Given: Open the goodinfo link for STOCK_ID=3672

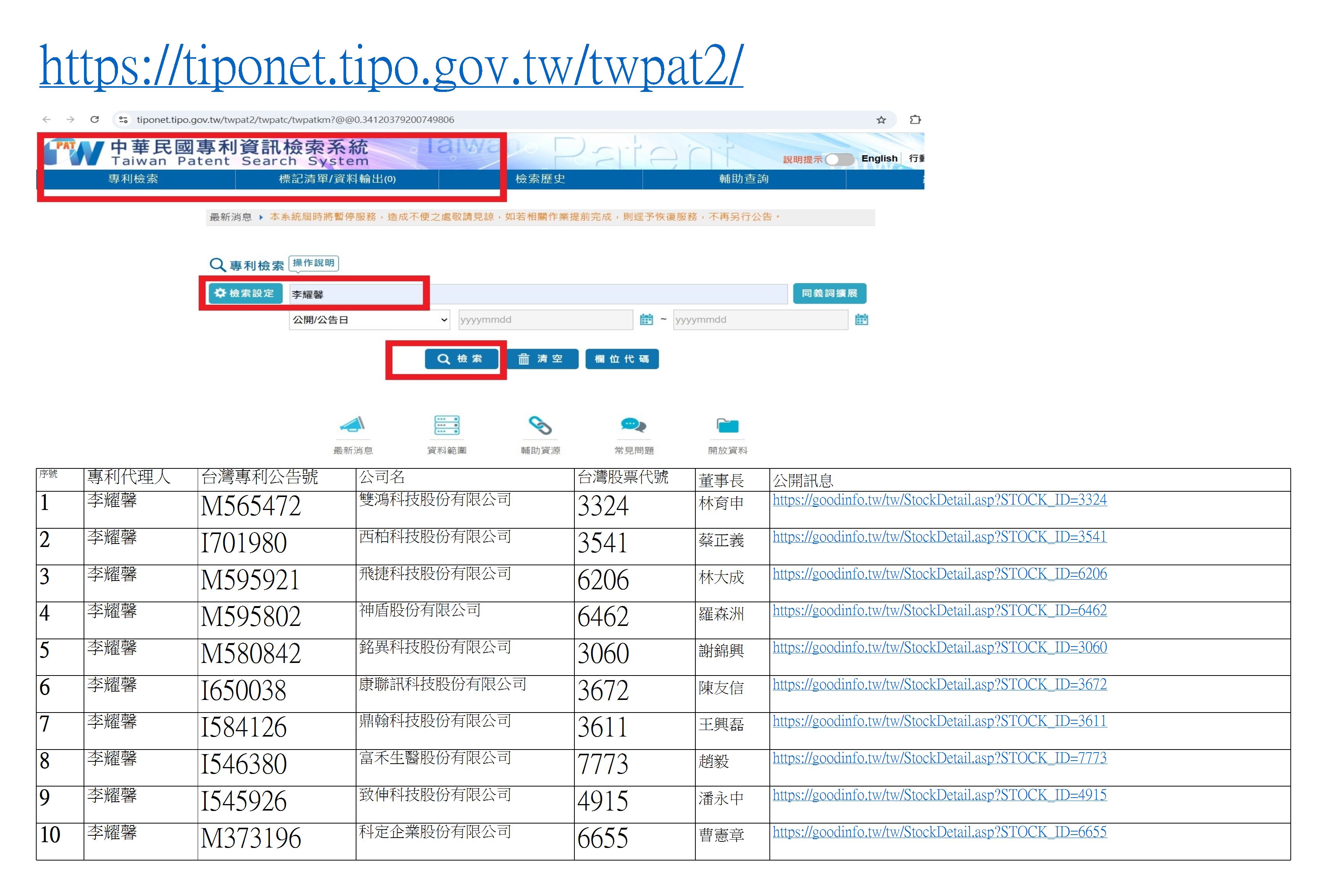Looking at the screenshot, I should coord(939,684).
